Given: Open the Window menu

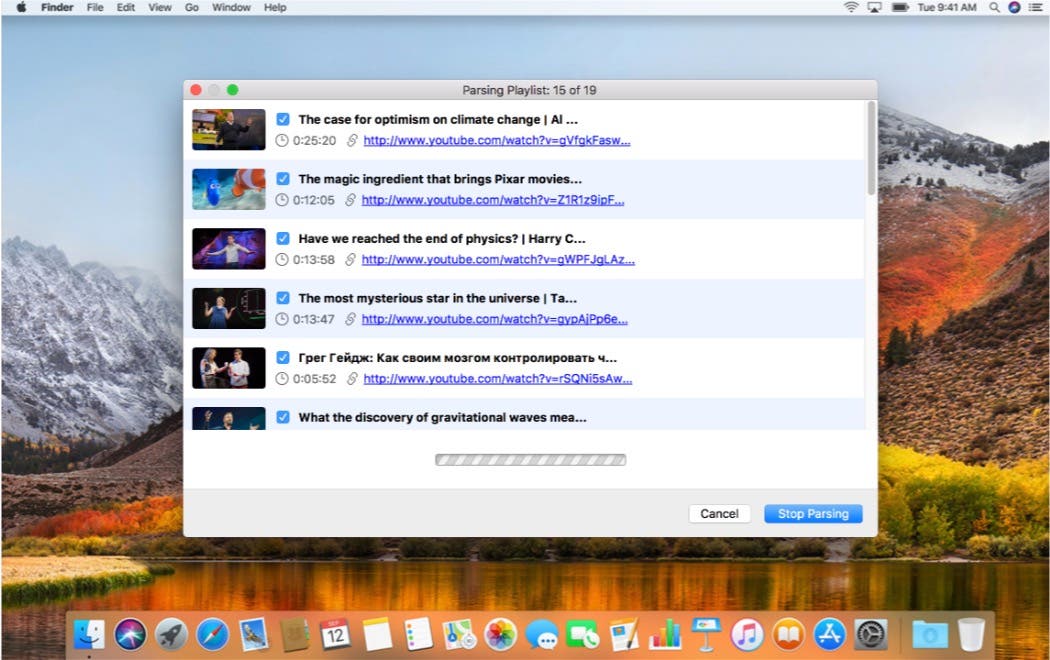Looking at the screenshot, I should (231, 7).
